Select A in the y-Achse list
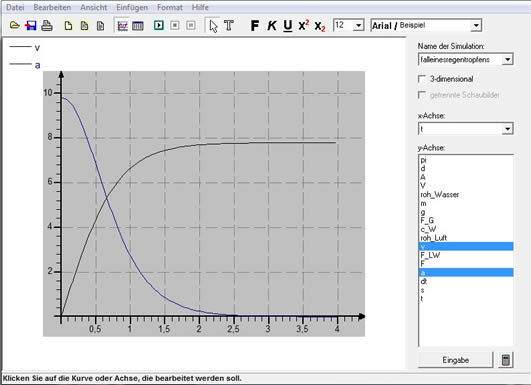 pyautogui.click(x=466, y=177)
